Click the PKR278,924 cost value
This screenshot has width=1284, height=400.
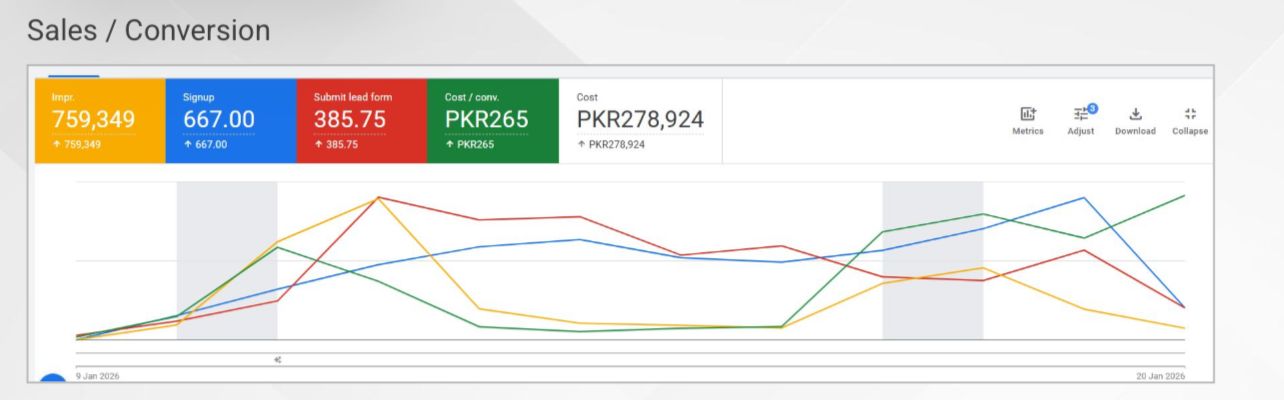tap(640, 120)
